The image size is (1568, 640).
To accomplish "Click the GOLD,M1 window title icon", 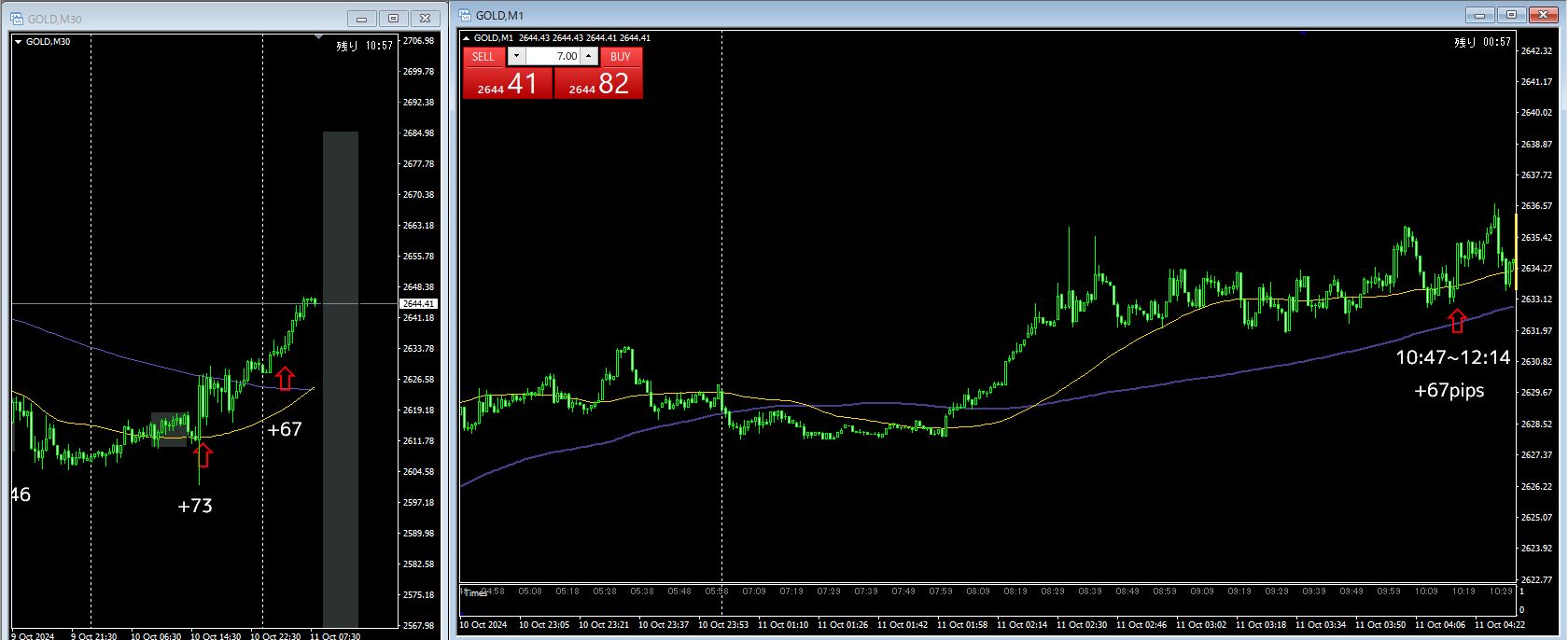I will [x=465, y=15].
